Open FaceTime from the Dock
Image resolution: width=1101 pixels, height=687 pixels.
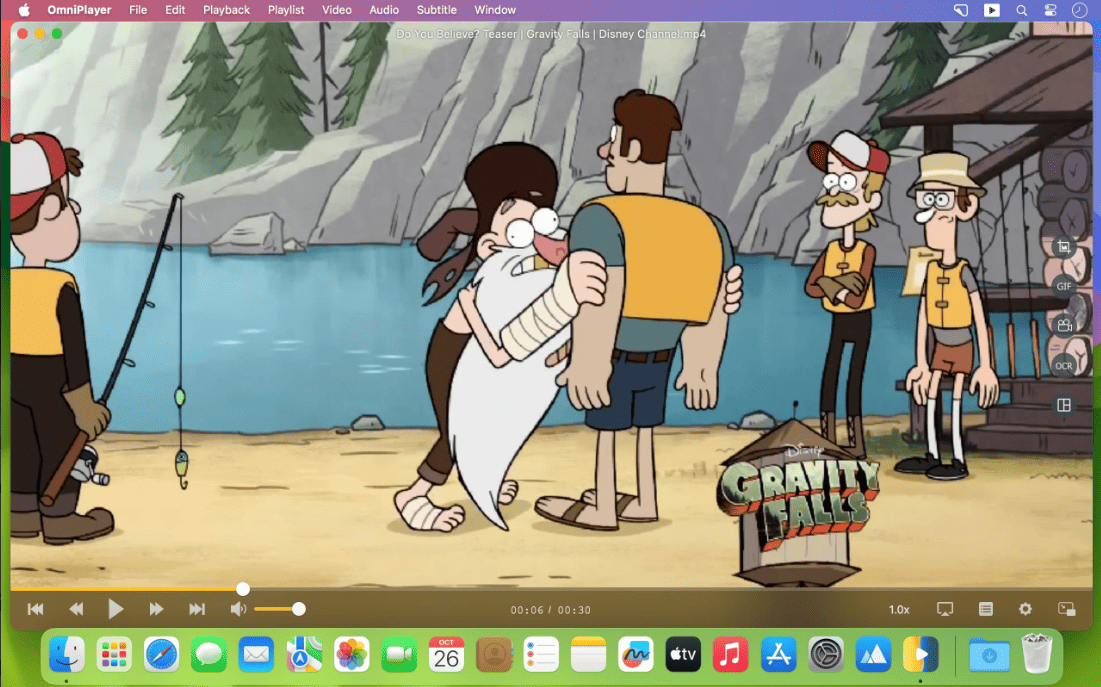pos(399,655)
